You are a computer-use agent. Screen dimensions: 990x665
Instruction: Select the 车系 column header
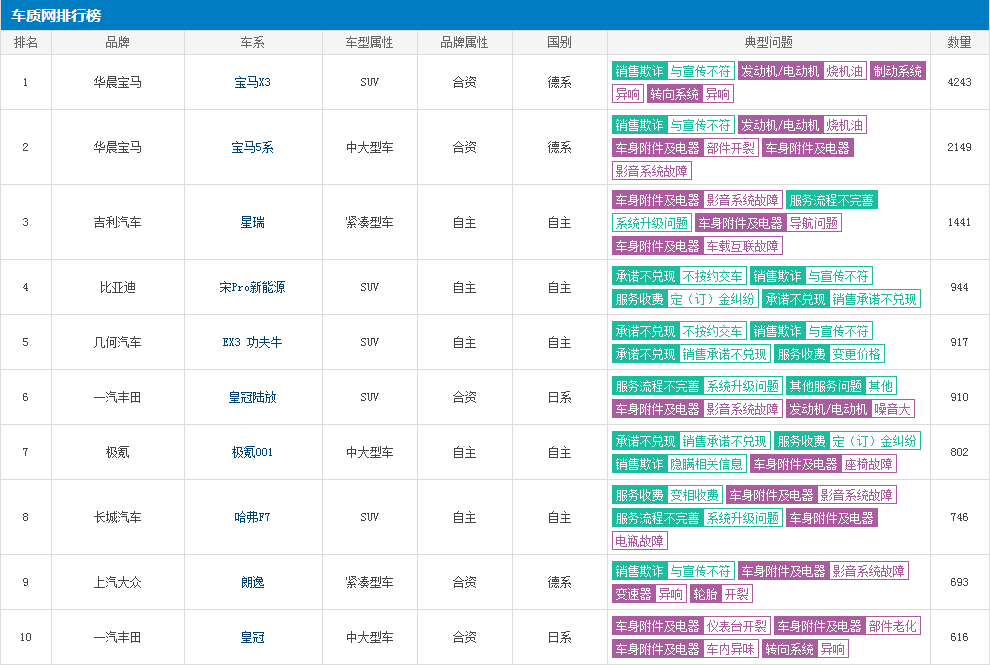coord(252,42)
